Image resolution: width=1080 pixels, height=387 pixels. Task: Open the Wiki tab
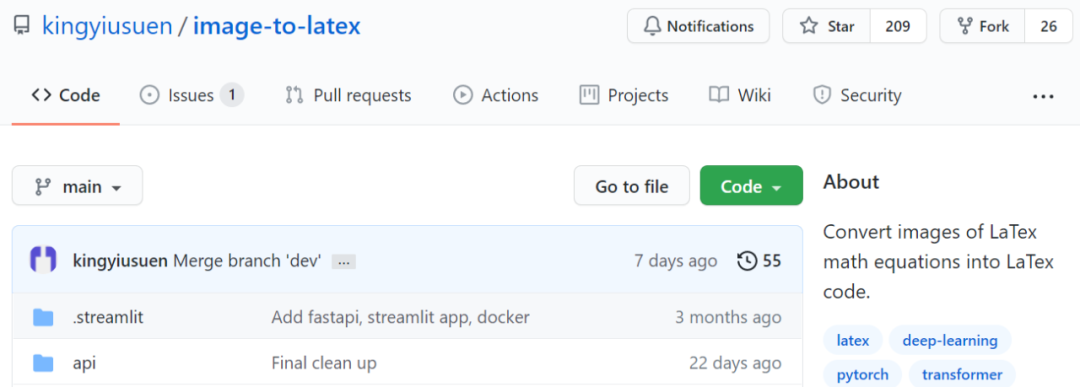point(740,95)
